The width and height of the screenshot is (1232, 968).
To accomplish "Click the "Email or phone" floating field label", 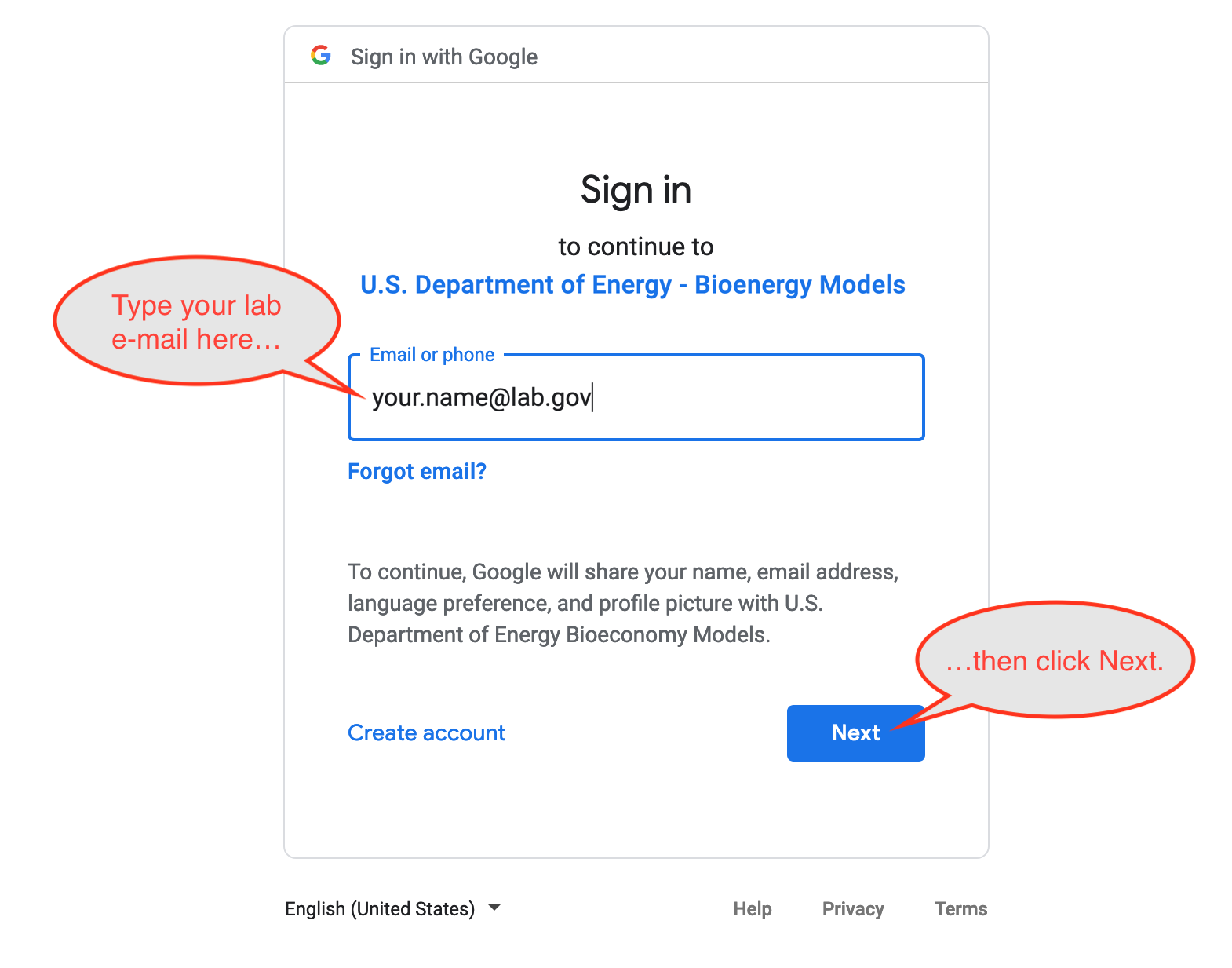I will 432,355.
